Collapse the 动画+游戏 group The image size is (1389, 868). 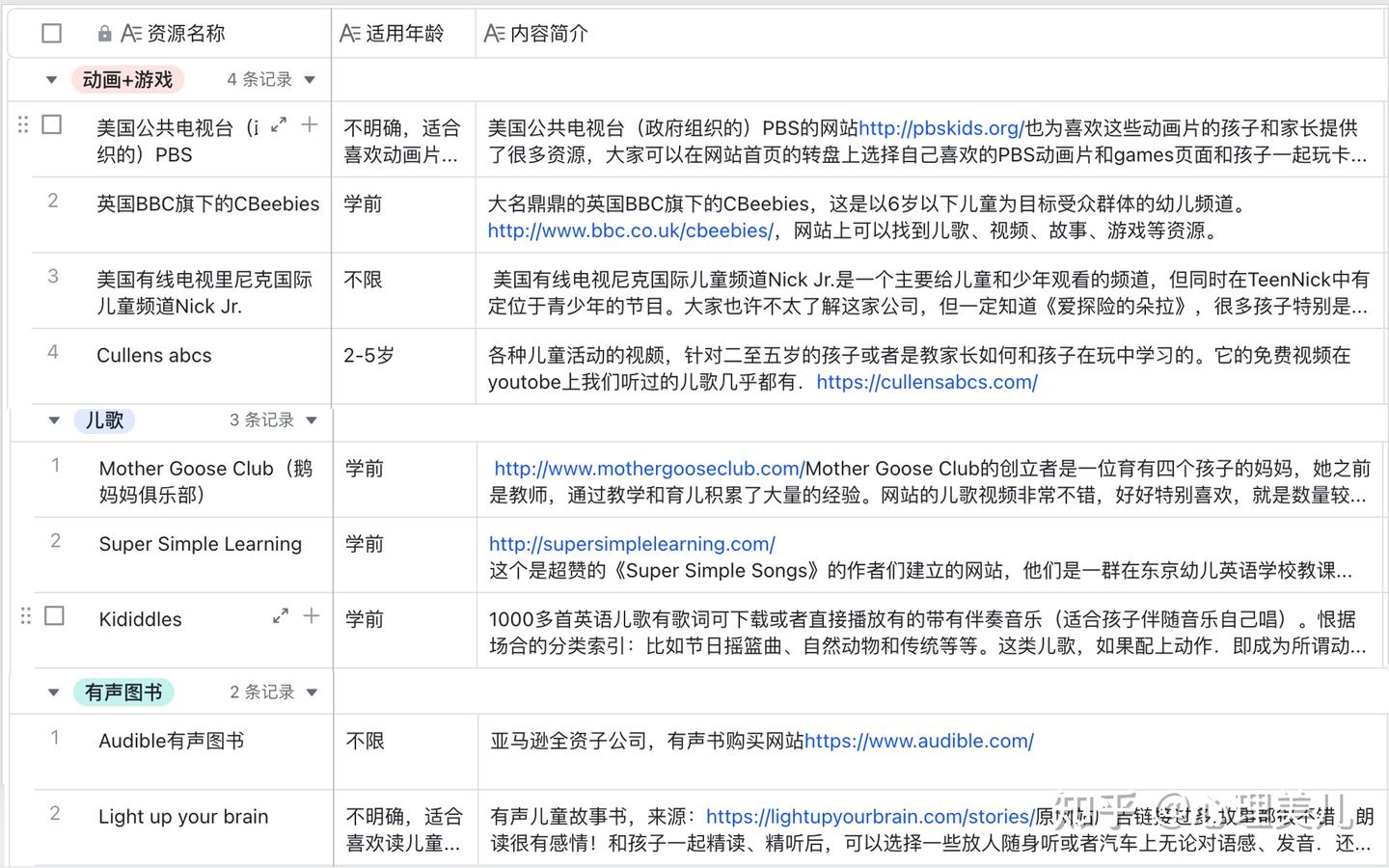(52, 80)
